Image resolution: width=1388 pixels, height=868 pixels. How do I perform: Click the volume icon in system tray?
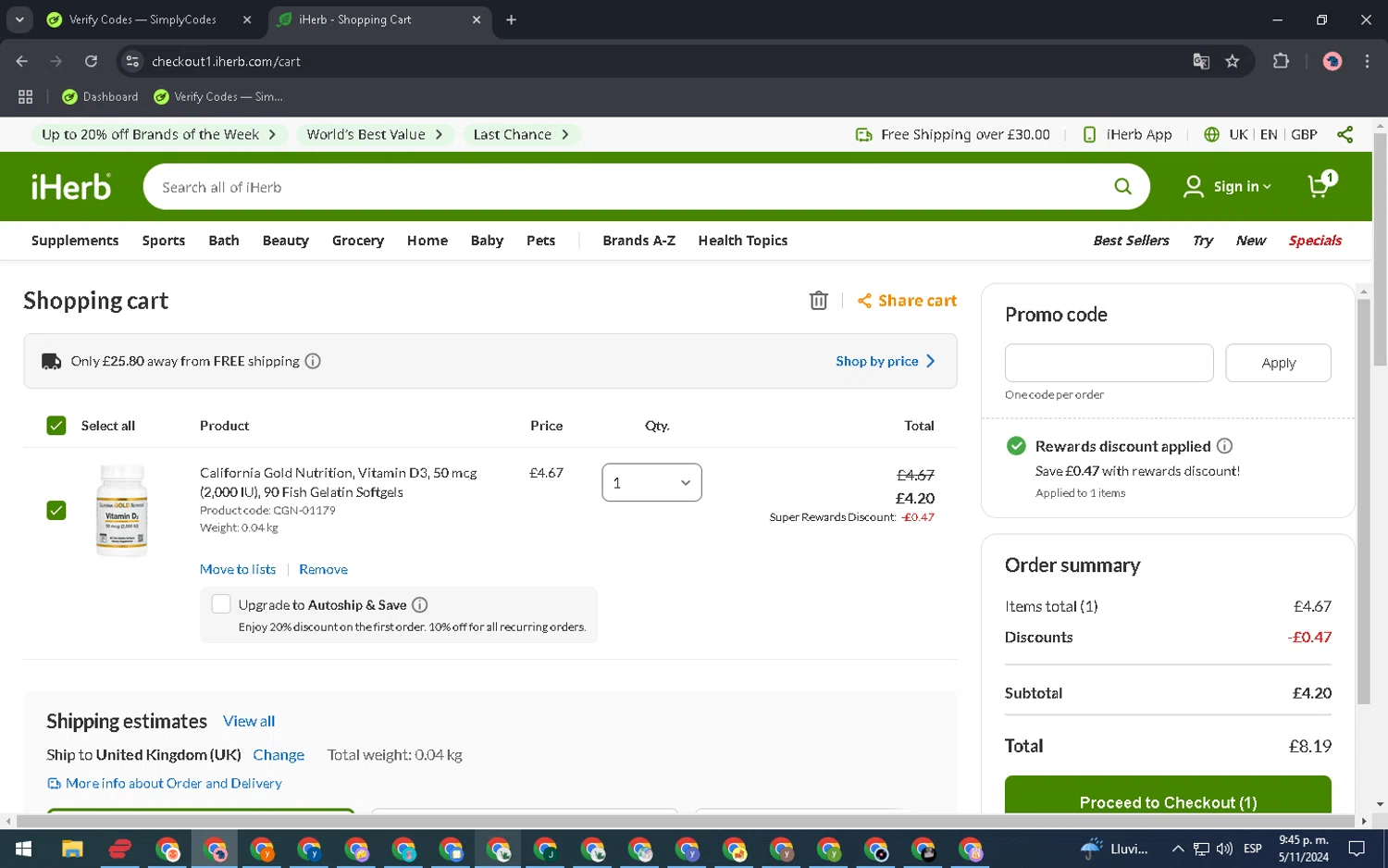(1224, 849)
